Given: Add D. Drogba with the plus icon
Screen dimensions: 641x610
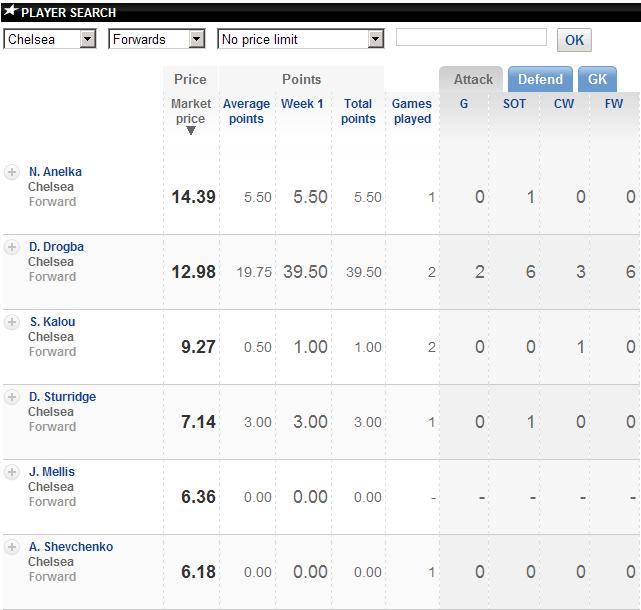Looking at the screenshot, I should (x=11, y=247).
